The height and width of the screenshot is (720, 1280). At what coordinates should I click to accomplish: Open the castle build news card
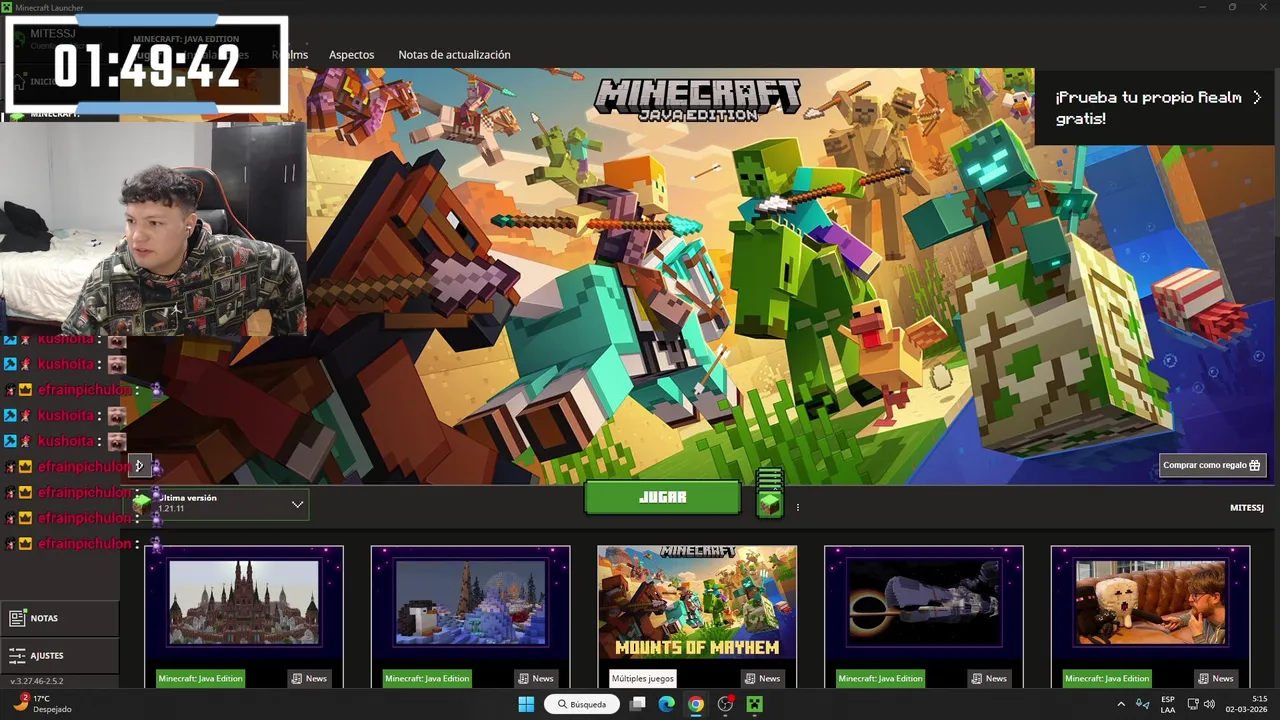click(244, 616)
